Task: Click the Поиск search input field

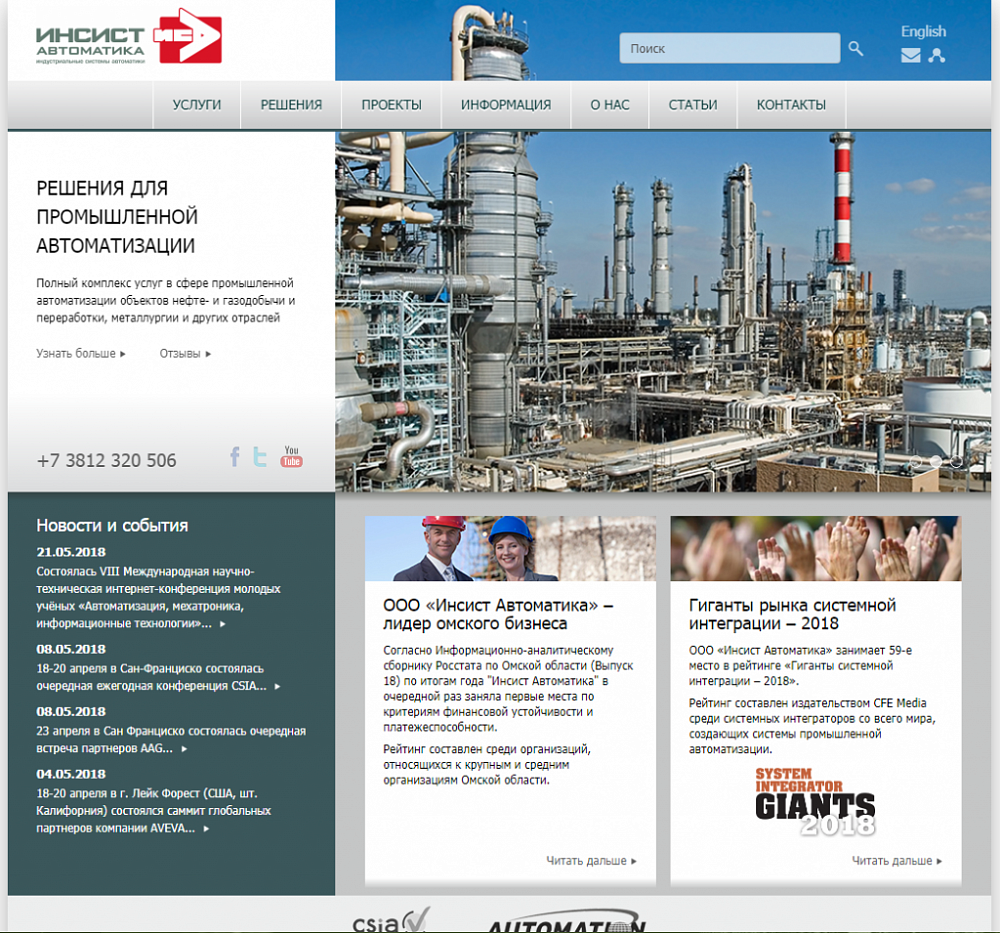Action: (729, 48)
